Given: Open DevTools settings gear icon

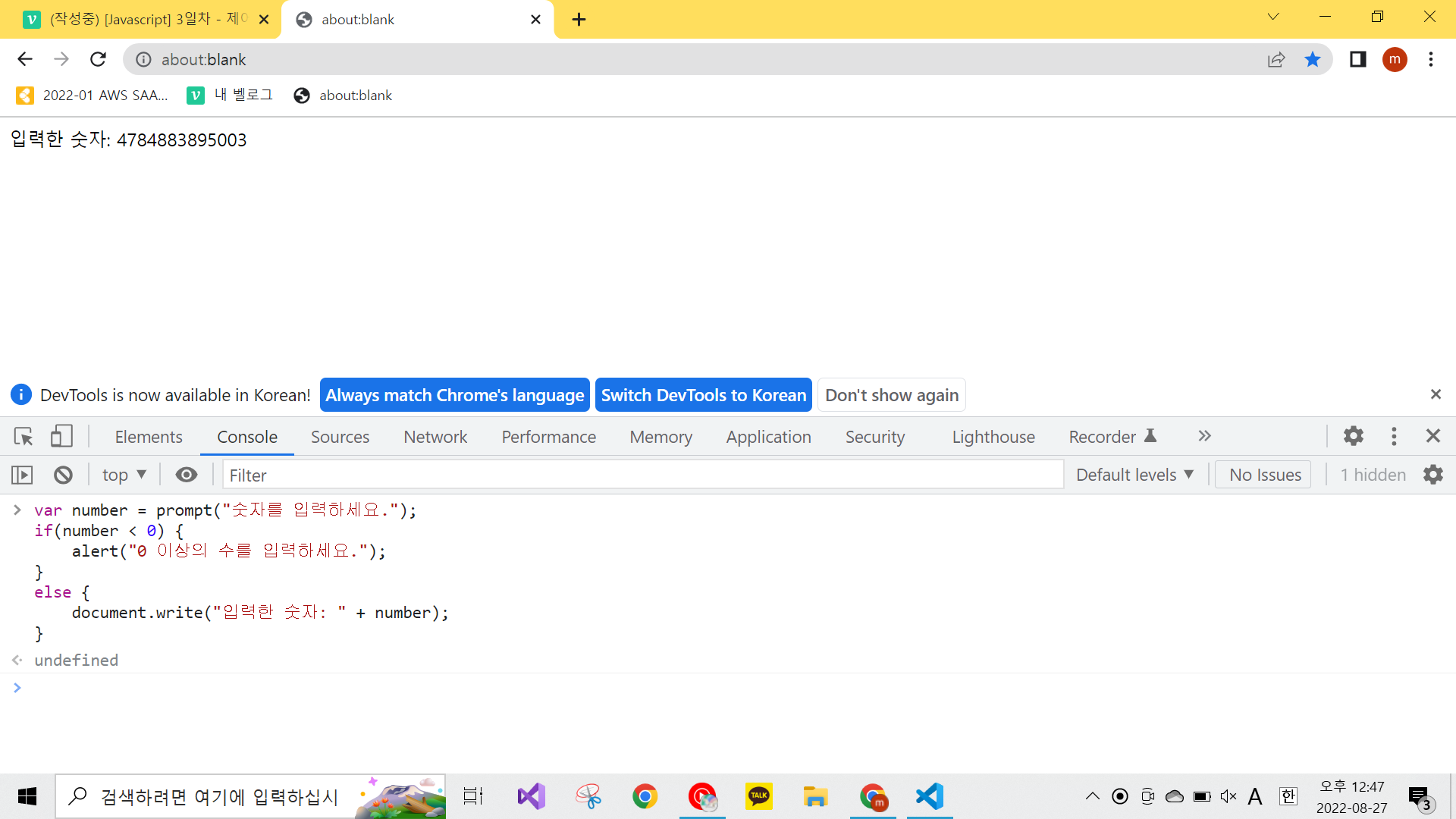Looking at the screenshot, I should click(1354, 436).
